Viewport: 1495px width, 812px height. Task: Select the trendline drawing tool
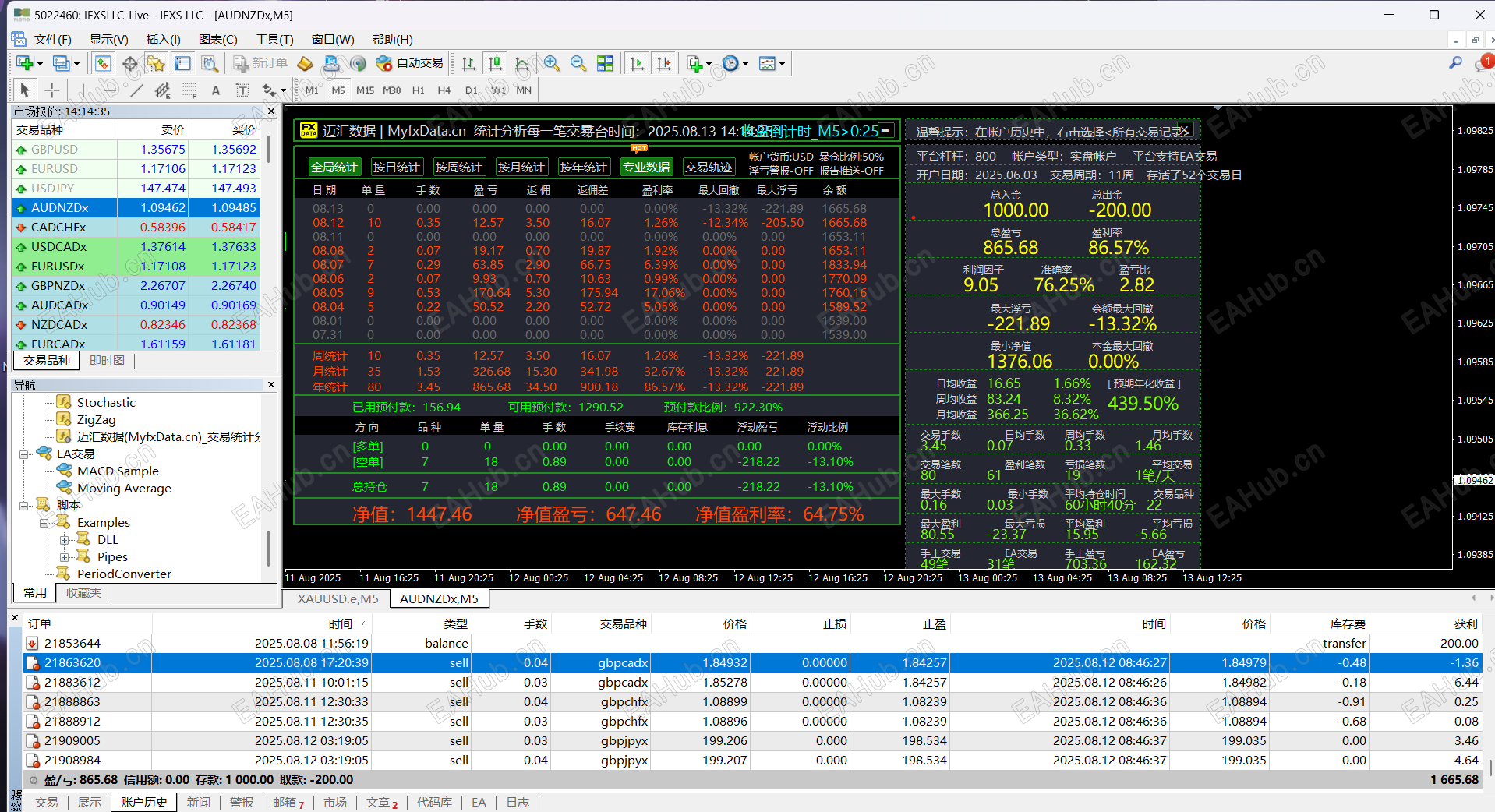coord(136,90)
